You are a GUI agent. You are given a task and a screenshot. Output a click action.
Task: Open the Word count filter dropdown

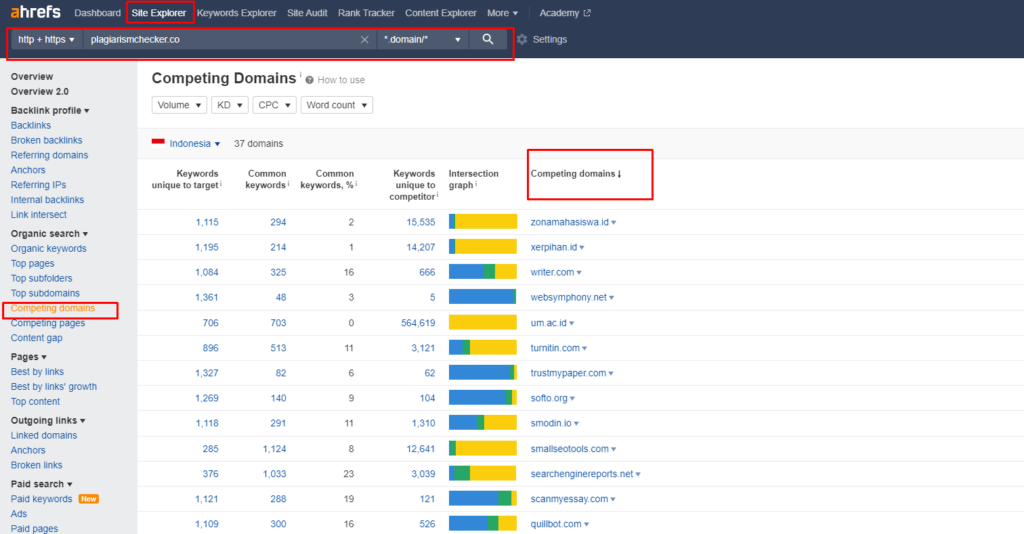point(336,105)
